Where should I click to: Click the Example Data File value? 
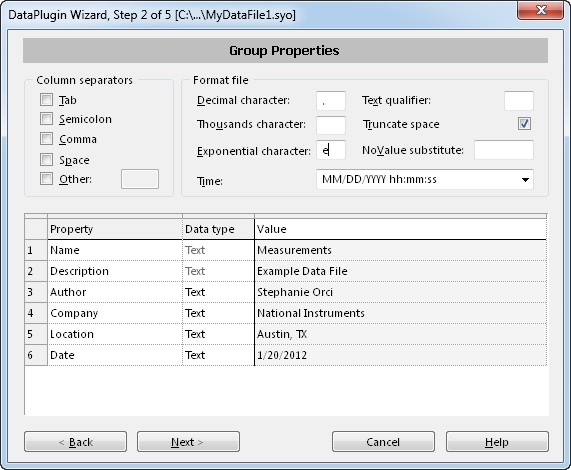pyautogui.click(x=401, y=271)
